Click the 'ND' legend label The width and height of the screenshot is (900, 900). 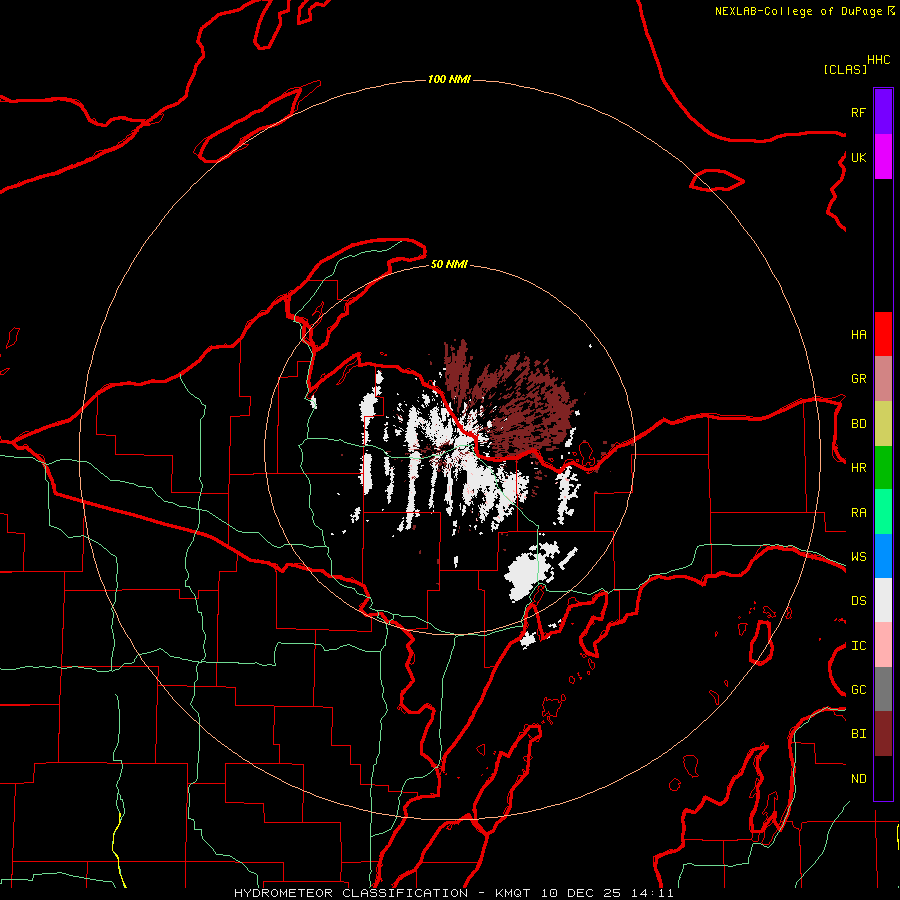(x=858, y=779)
